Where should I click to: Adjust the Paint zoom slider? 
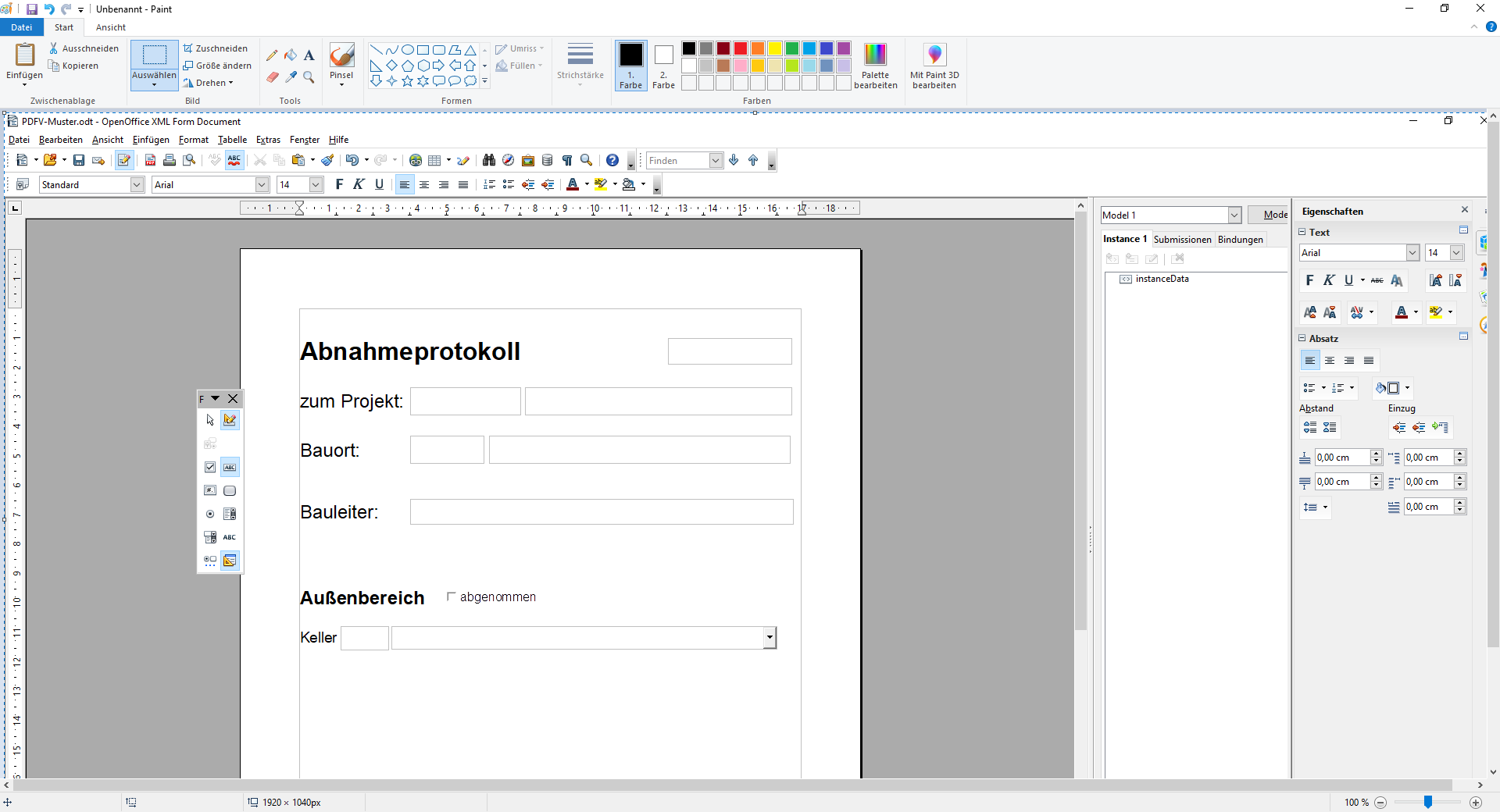point(1428,802)
